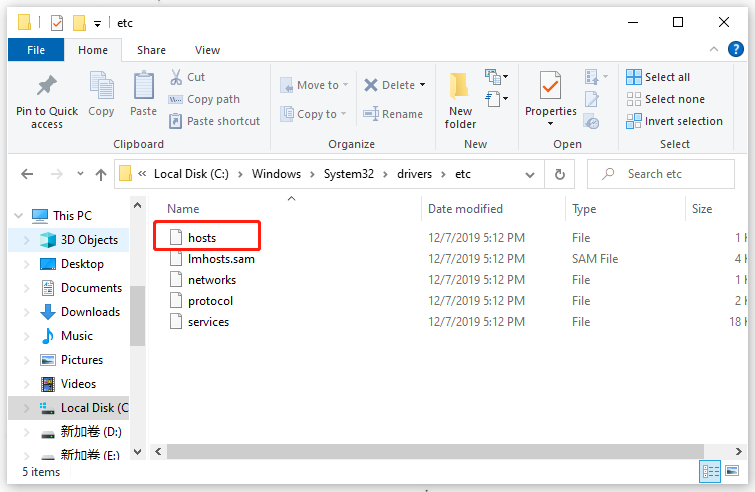Click the Paste shortcut icon
The image size is (755, 492).
coord(175,121)
